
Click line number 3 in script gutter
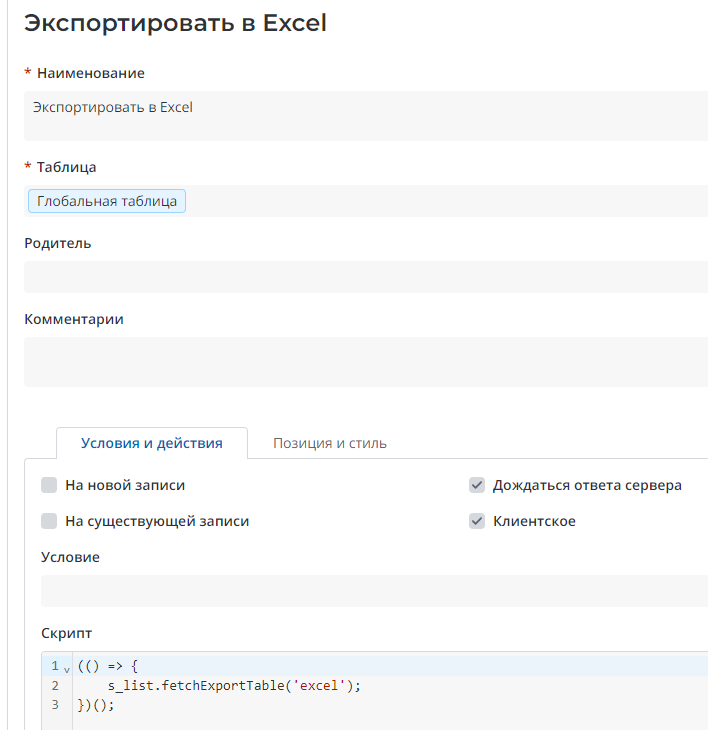55,704
